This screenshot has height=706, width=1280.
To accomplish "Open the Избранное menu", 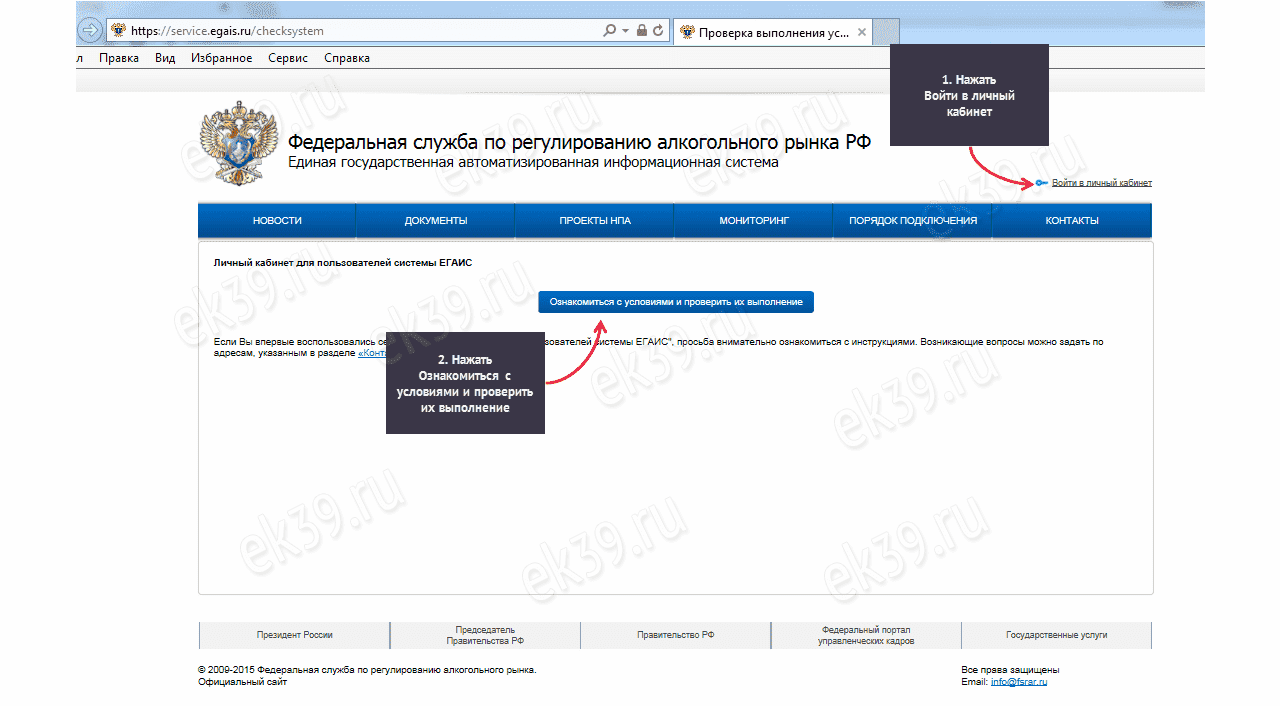I will 221,58.
